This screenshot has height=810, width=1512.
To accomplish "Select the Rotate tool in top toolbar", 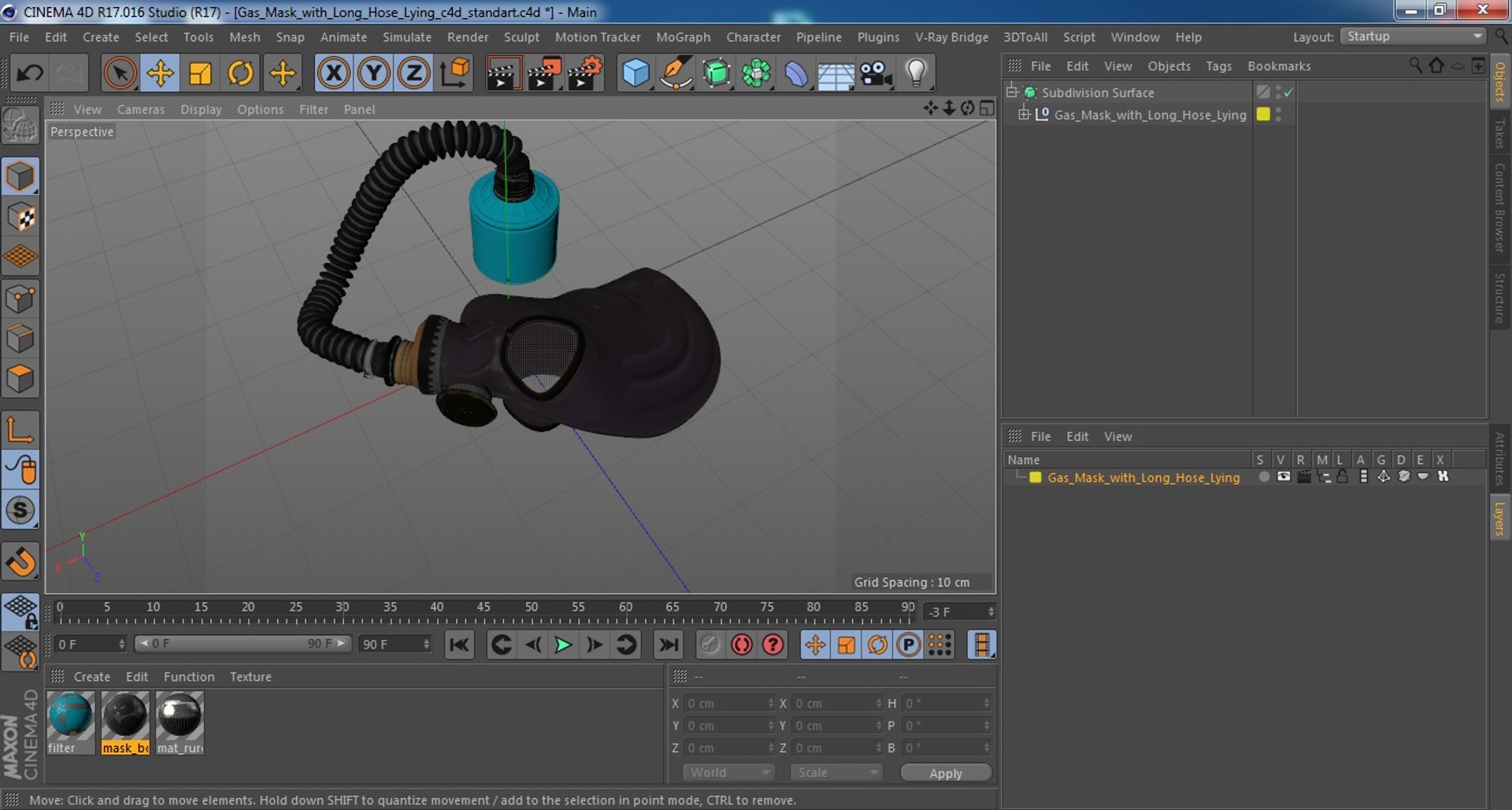I will [x=240, y=73].
